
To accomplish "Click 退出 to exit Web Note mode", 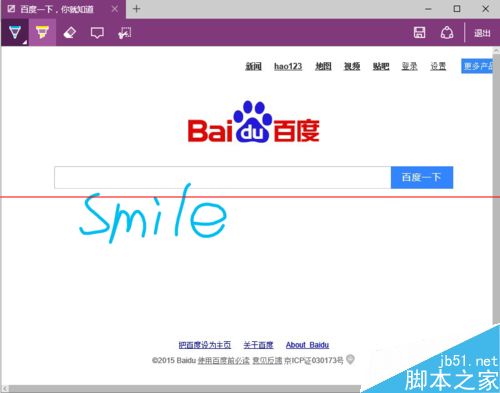I will pyautogui.click(x=482, y=33).
